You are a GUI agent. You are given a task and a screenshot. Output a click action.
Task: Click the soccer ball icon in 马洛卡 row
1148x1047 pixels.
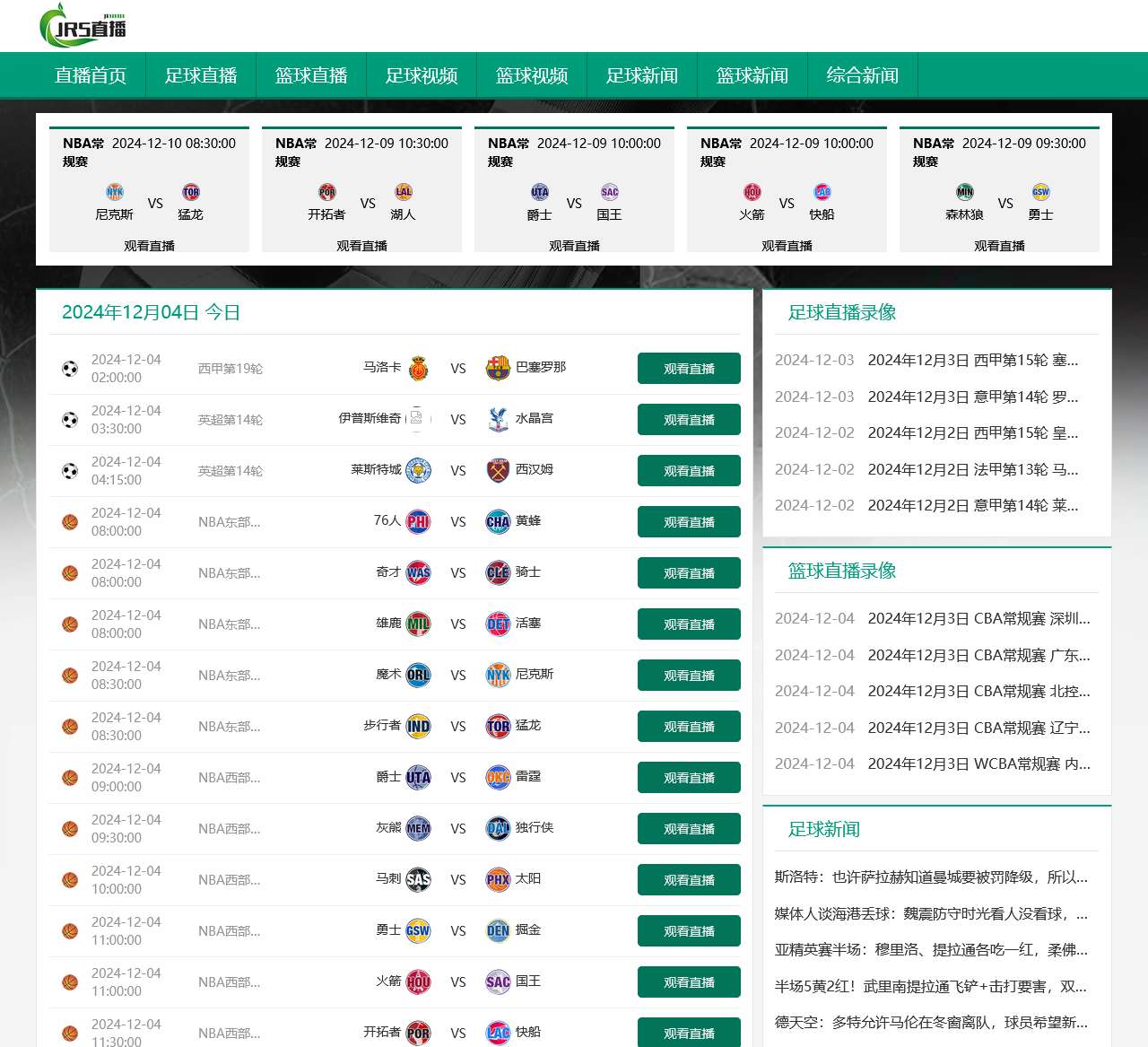click(x=70, y=369)
